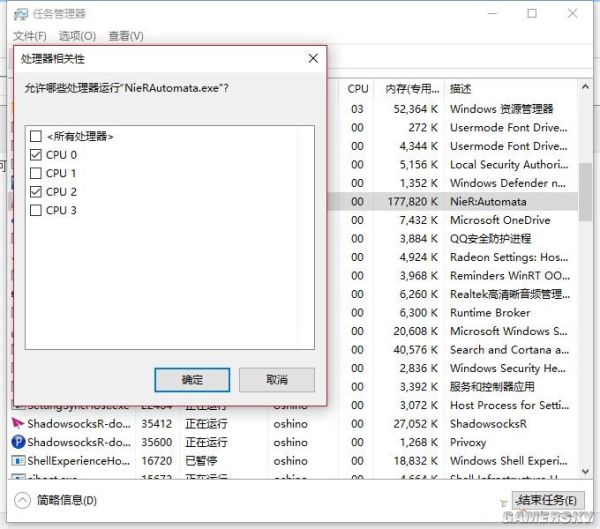Click the vertical scrollbar thumb
The width and height of the screenshot is (600, 529).
point(585,192)
